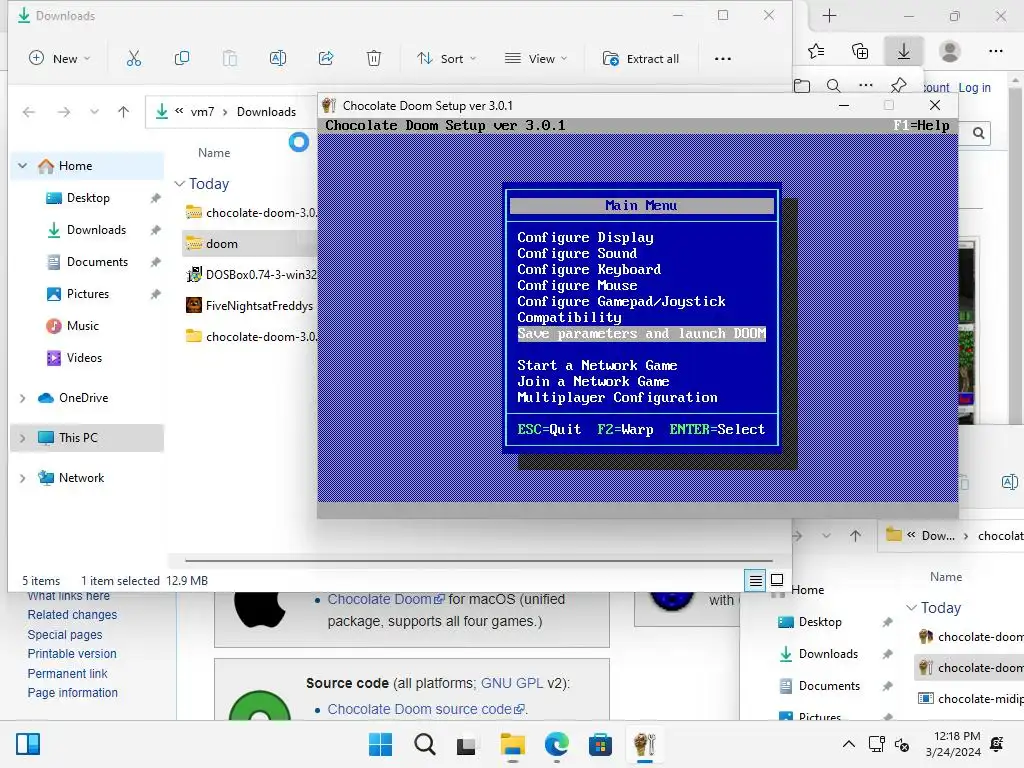Open the Chocolate Doom for macOS link
Viewport: 1024px width, 768px height.
(386, 599)
